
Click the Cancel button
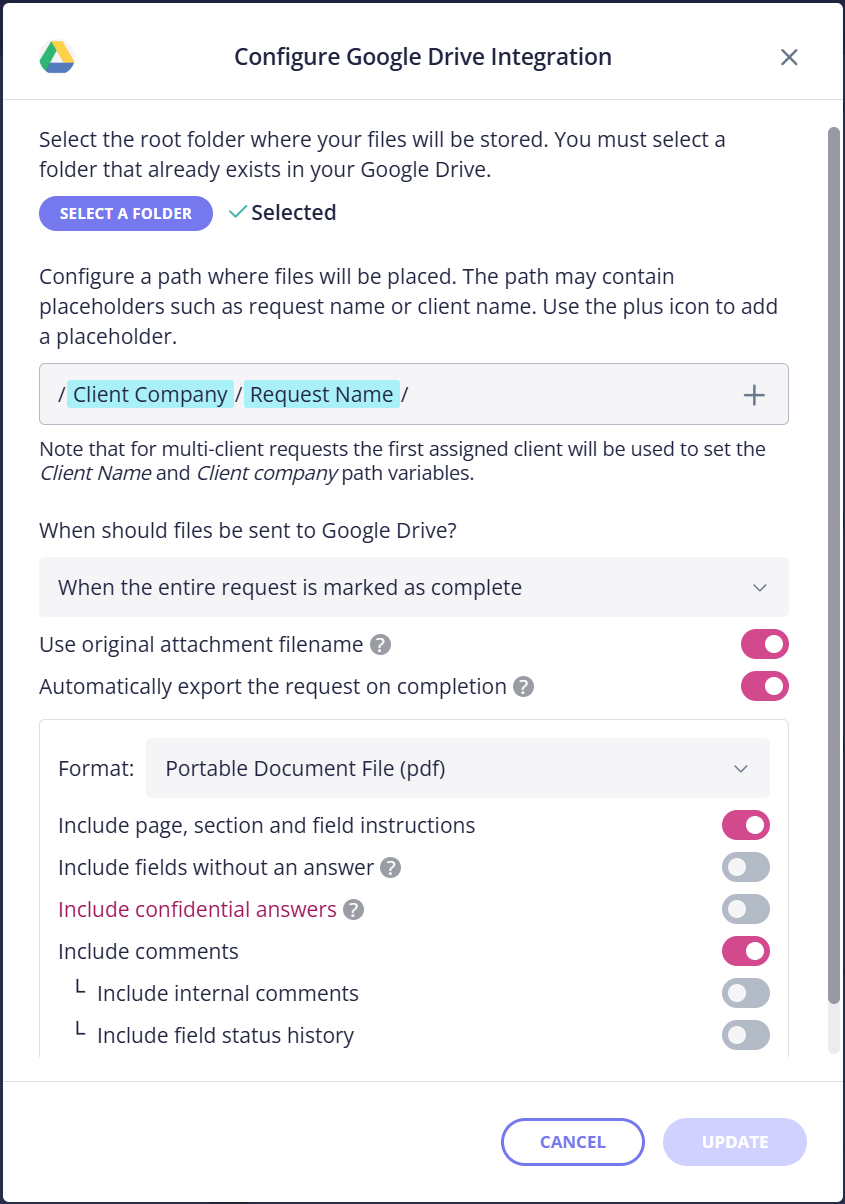(573, 1142)
